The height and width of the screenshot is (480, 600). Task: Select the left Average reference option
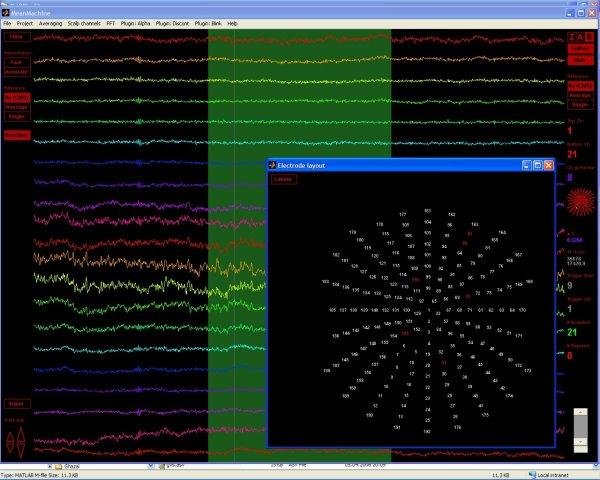17,107
